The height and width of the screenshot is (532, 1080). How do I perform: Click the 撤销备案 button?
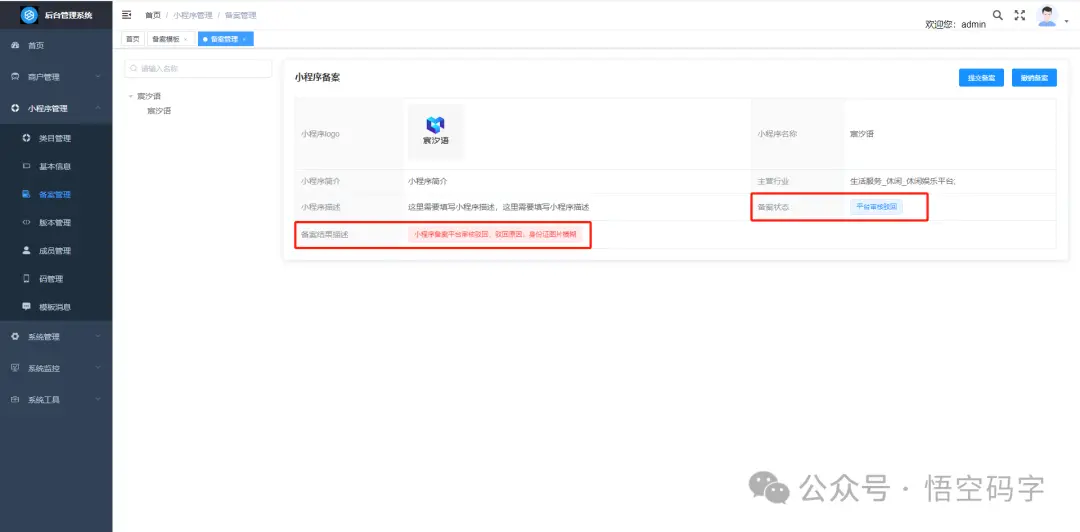coord(1034,78)
